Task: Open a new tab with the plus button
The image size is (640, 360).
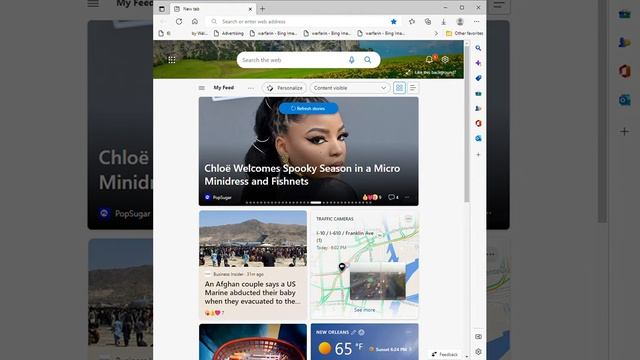Action: (262, 9)
